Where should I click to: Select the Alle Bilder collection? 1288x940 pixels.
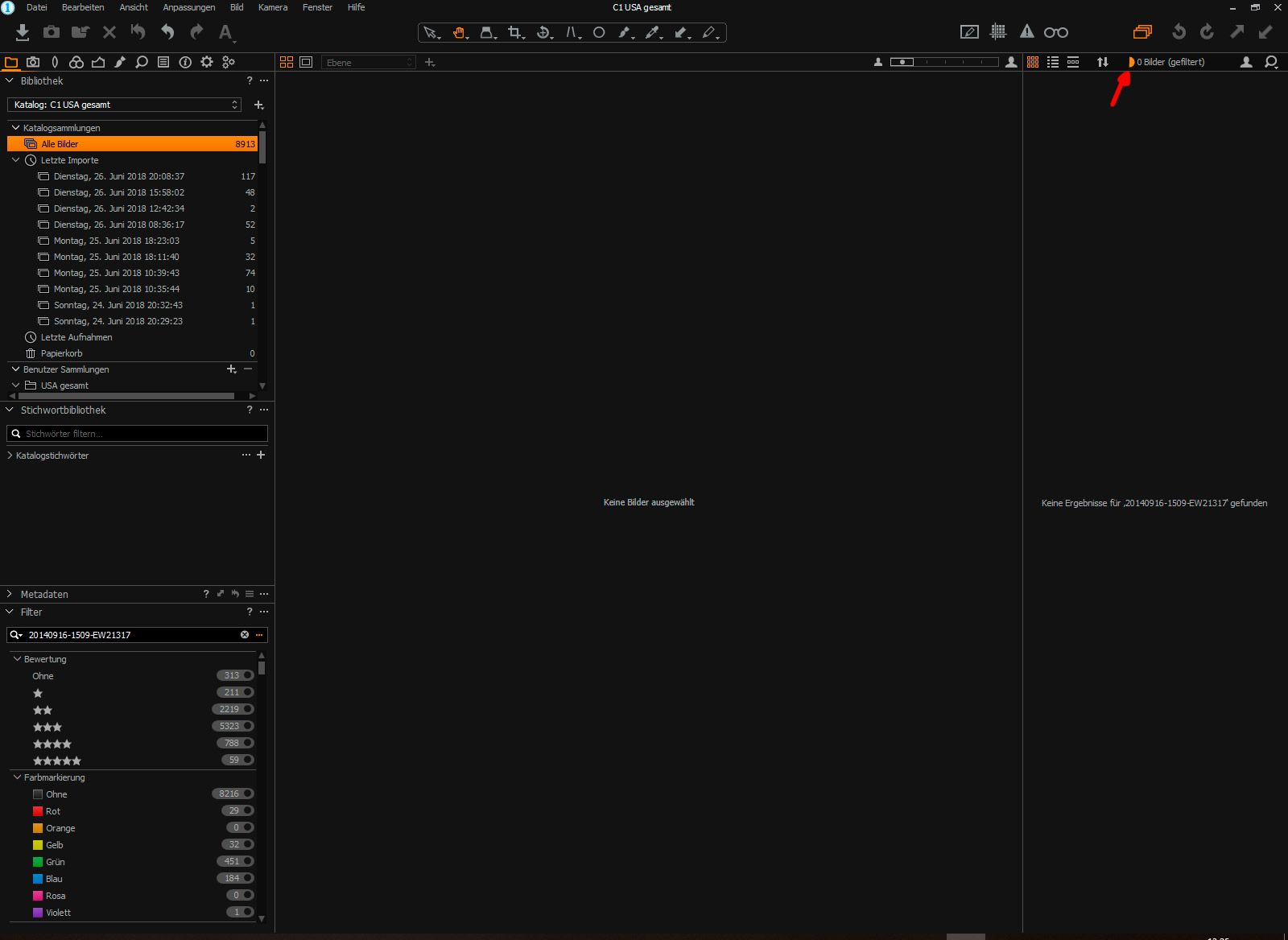pyautogui.click(x=132, y=144)
